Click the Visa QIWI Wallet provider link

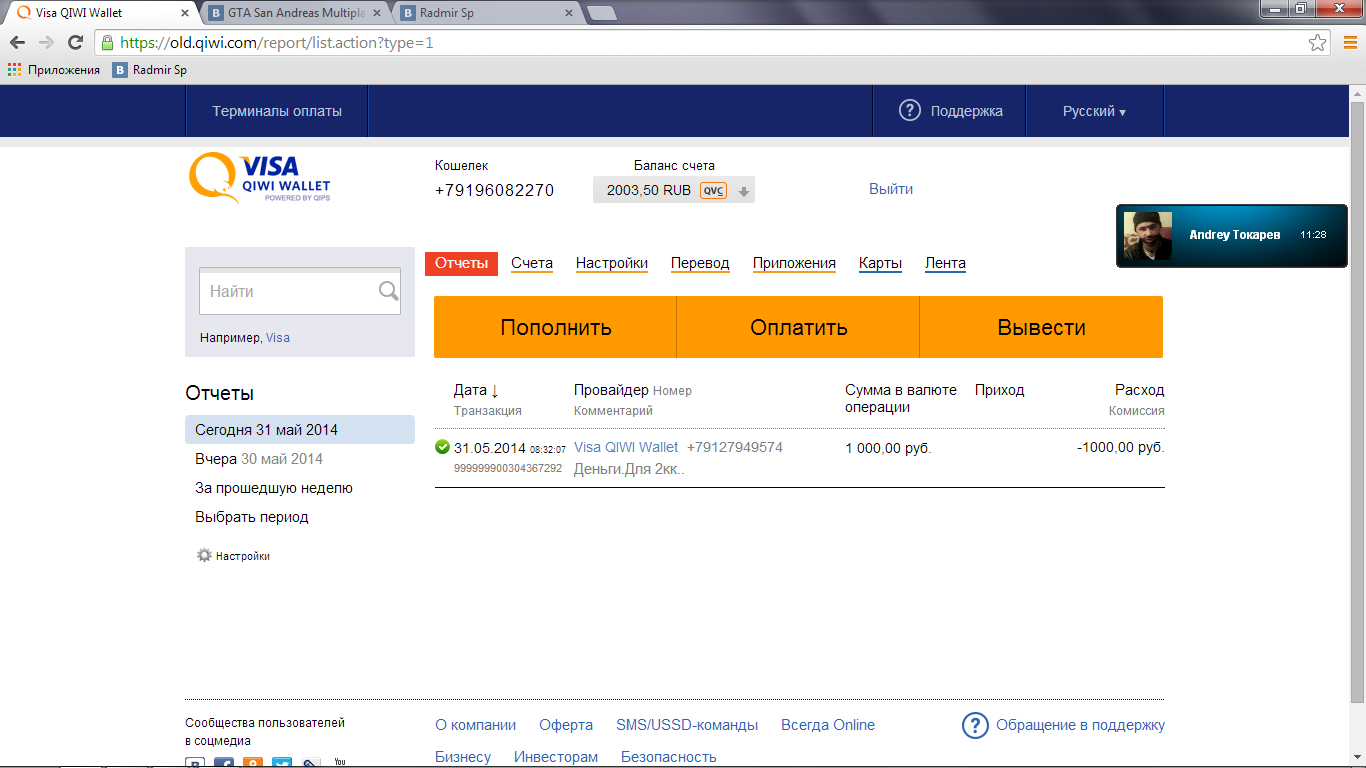(626, 447)
